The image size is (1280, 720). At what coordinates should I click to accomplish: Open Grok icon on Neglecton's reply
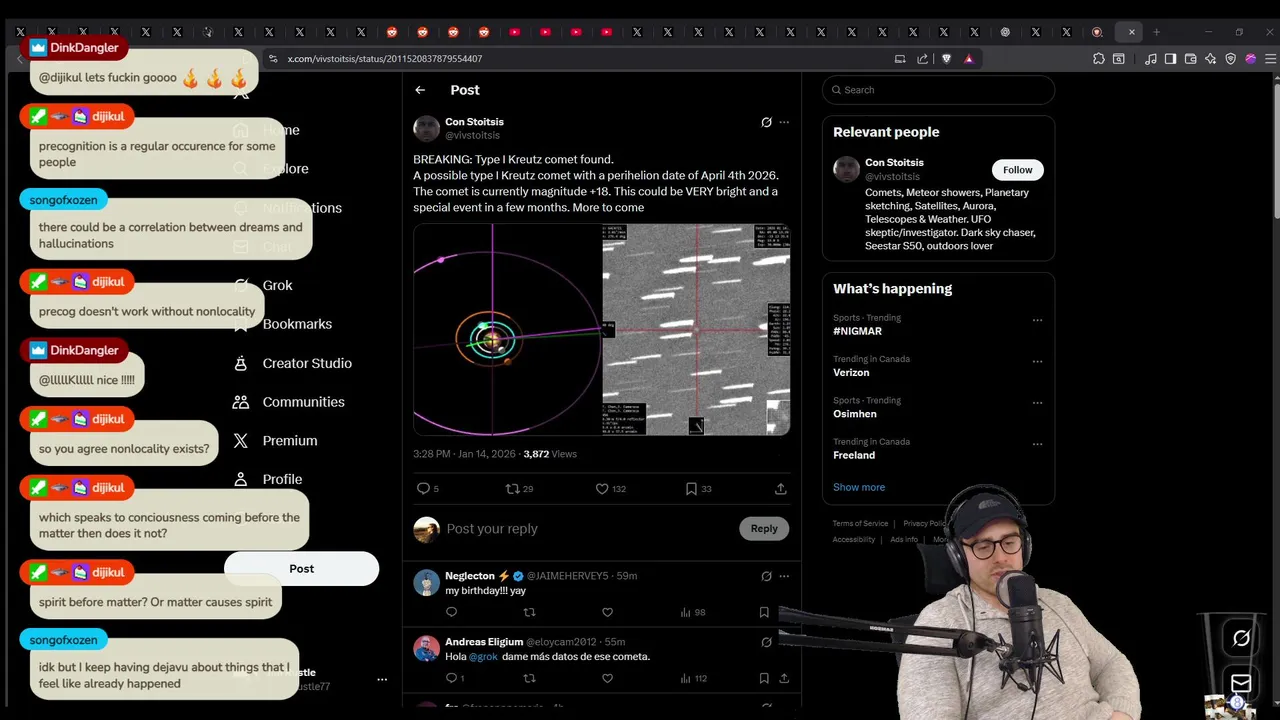tap(766, 576)
